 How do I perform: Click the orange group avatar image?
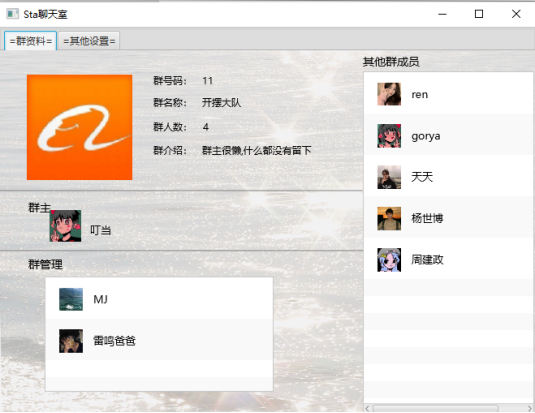tap(79, 127)
